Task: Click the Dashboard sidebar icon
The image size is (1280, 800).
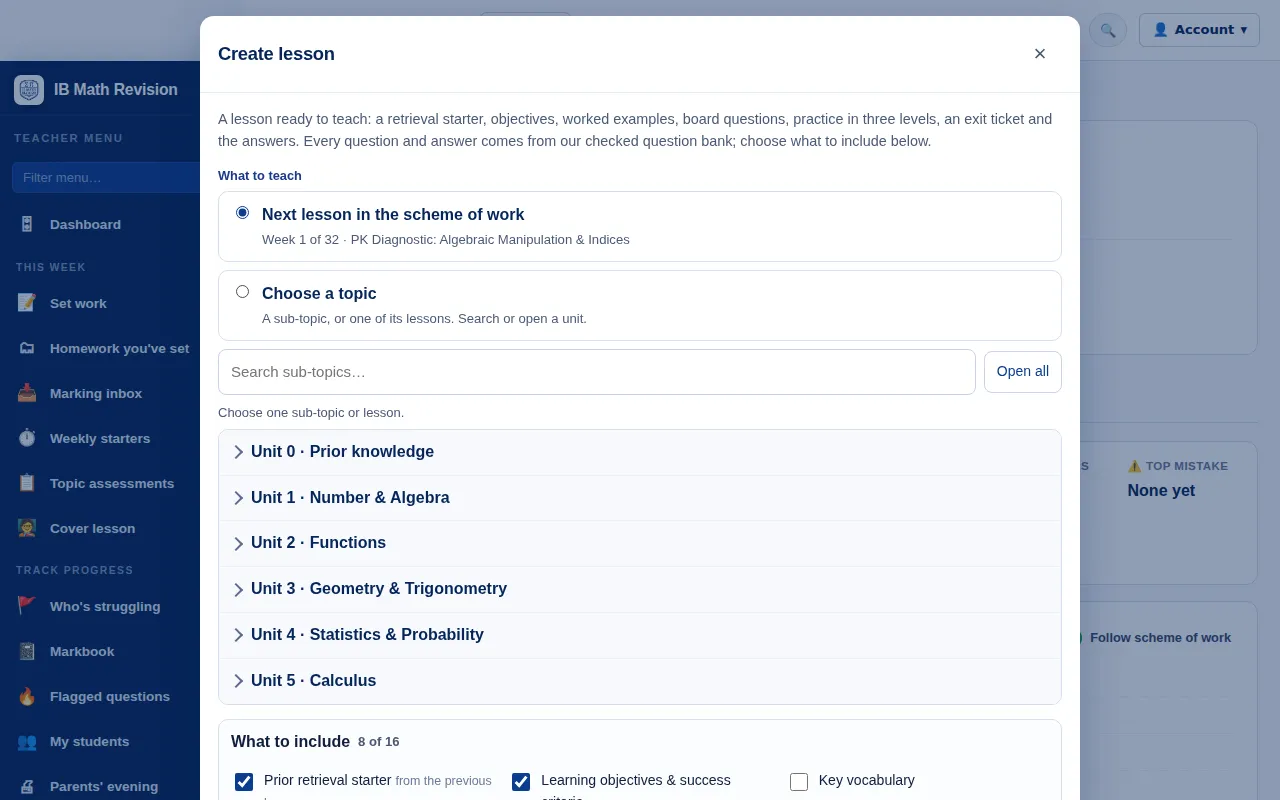Action: click(27, 224)
